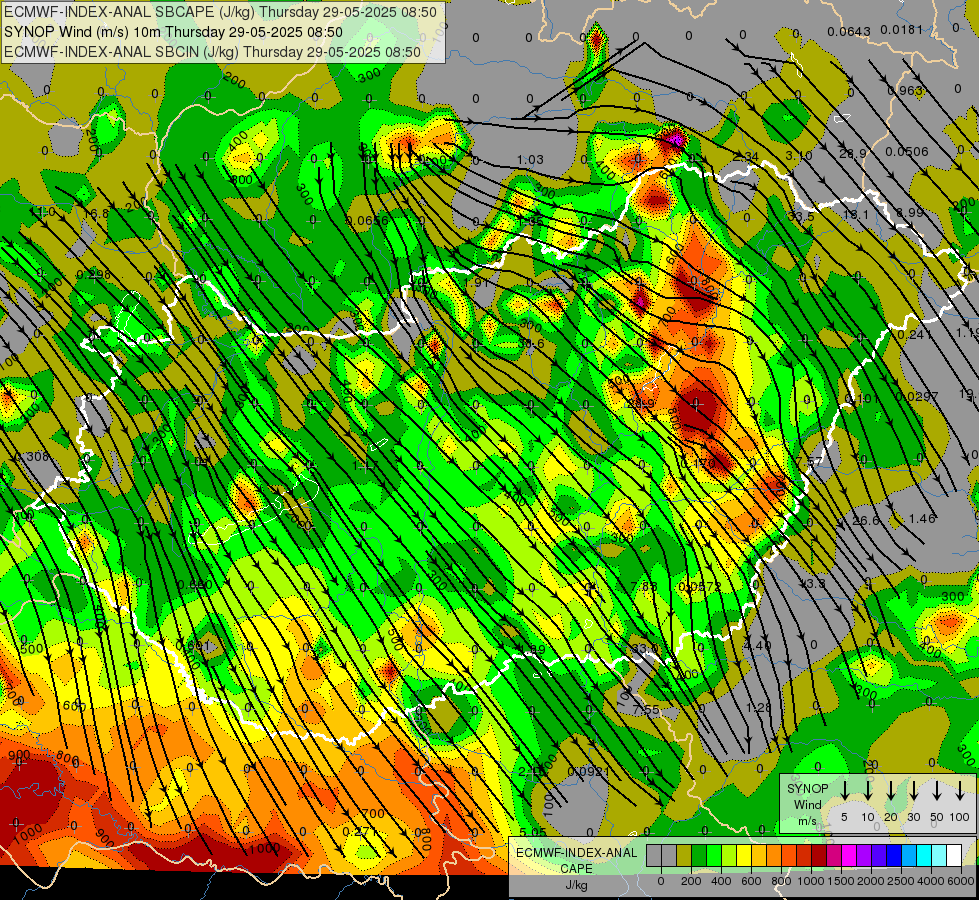Click the 4.46 value on map
This screenshot has width=979, height=900.
pyautogui.click(x=757, y=645)
